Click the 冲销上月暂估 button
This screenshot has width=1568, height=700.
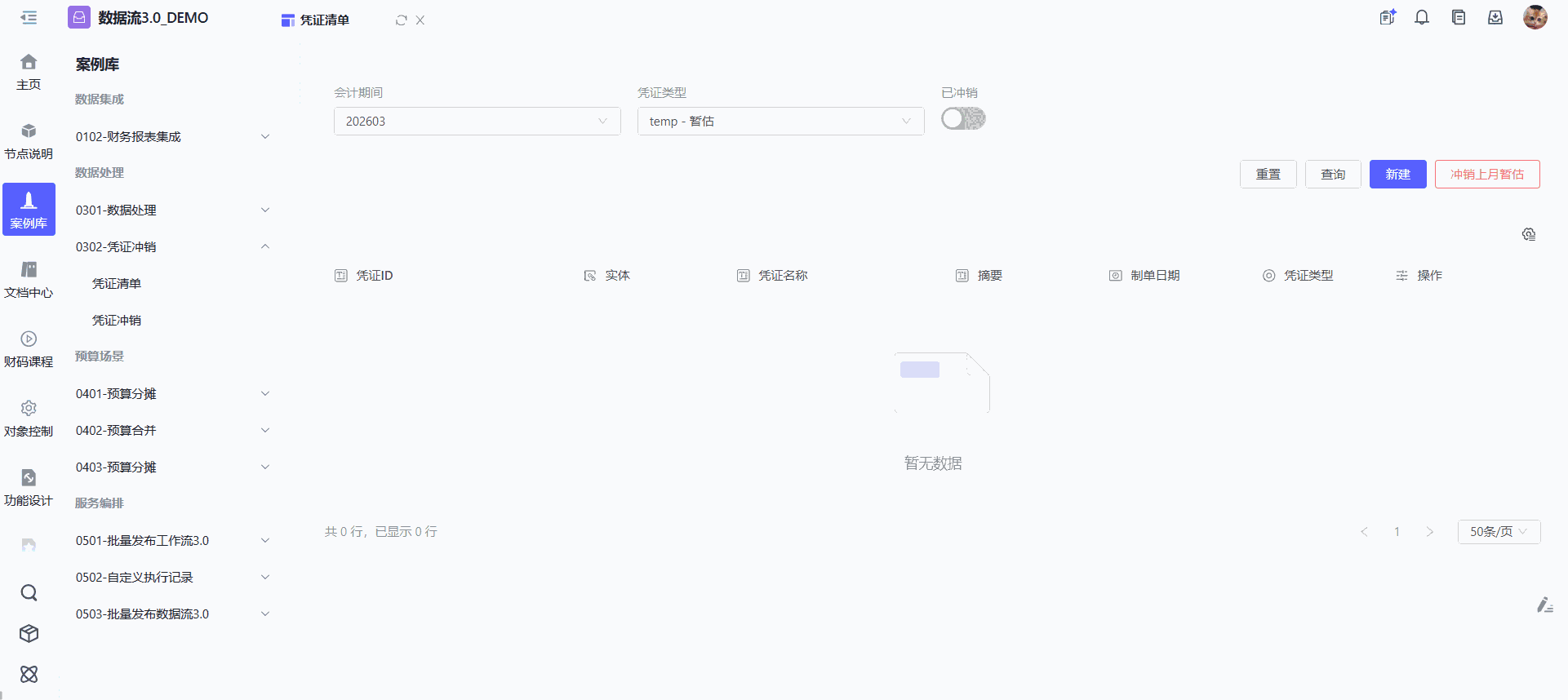click(x=1486, y=175)
